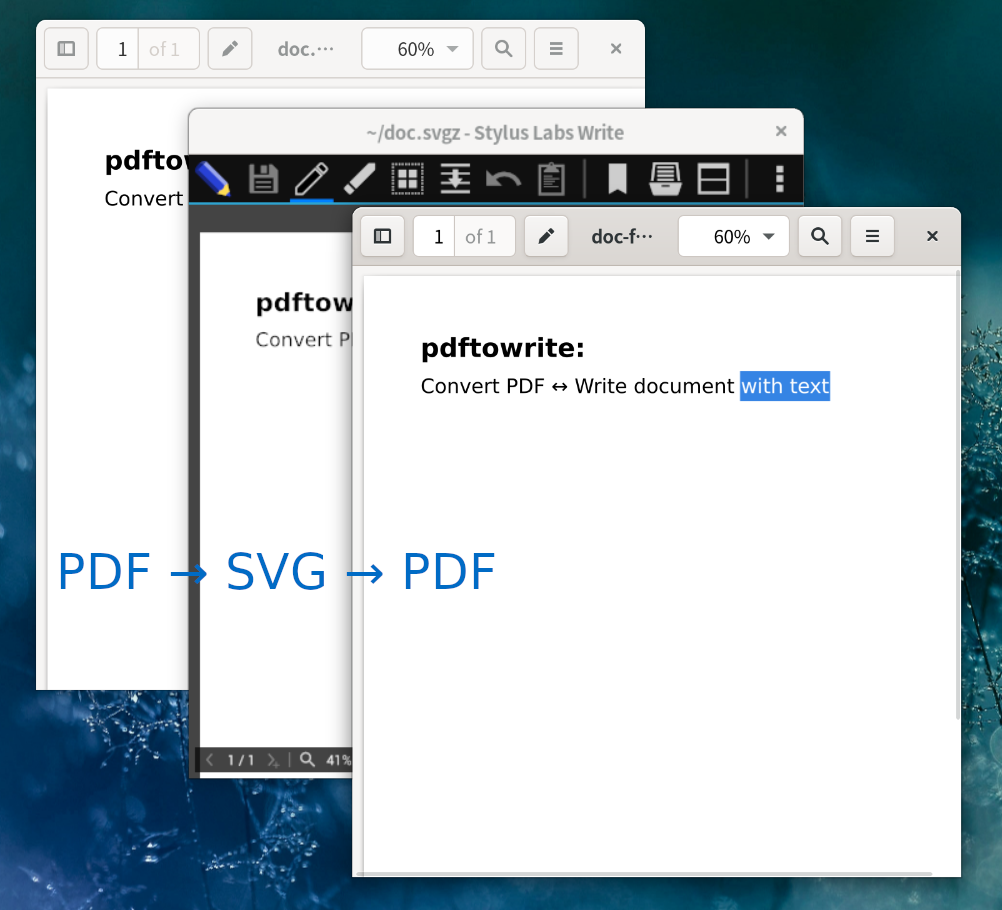Click the Bookmark icon in Write
This screenshot has width=1002, height=910.
coord(617,178)
